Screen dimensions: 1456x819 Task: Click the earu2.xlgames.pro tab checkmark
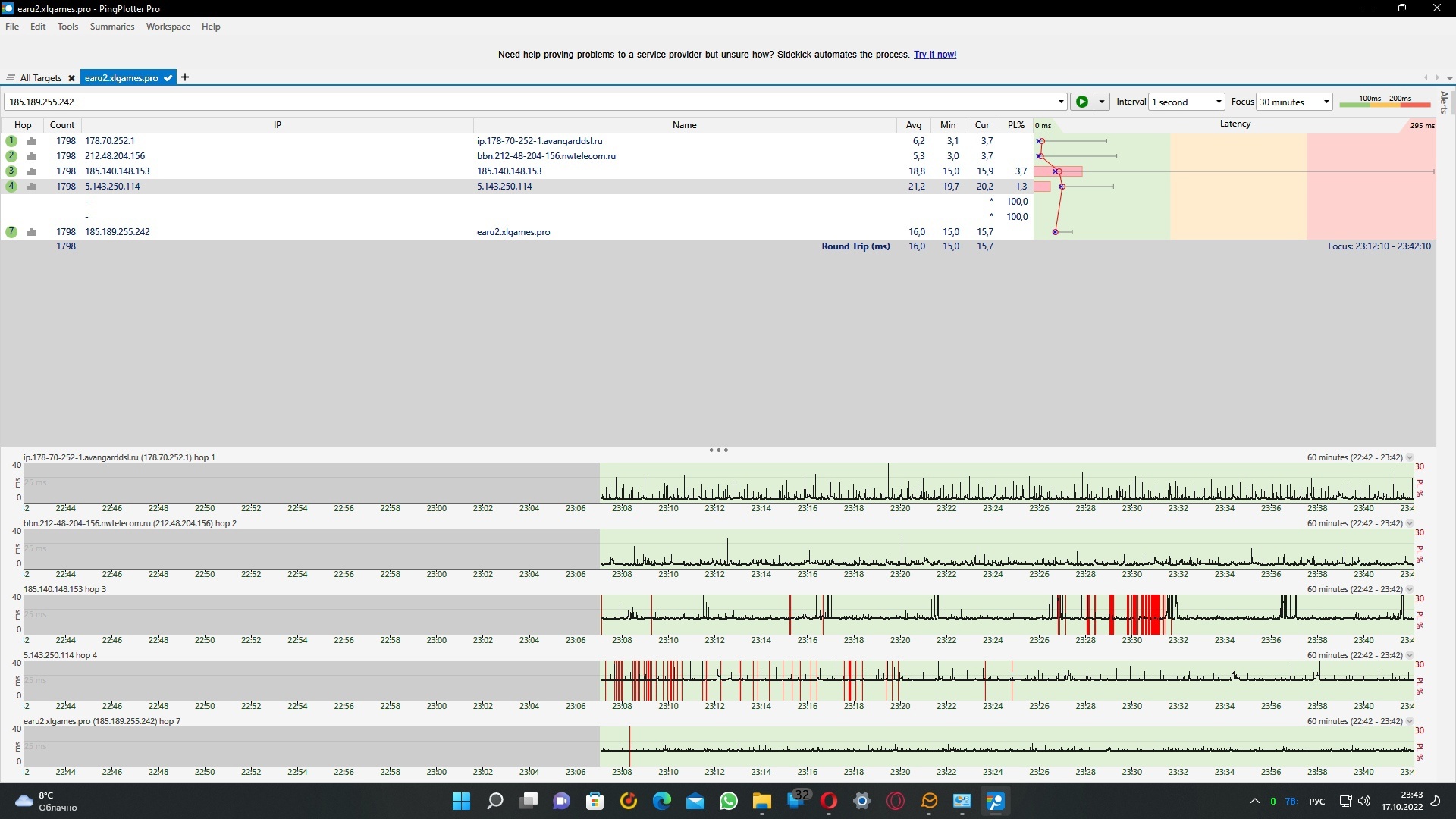[168, 78]
